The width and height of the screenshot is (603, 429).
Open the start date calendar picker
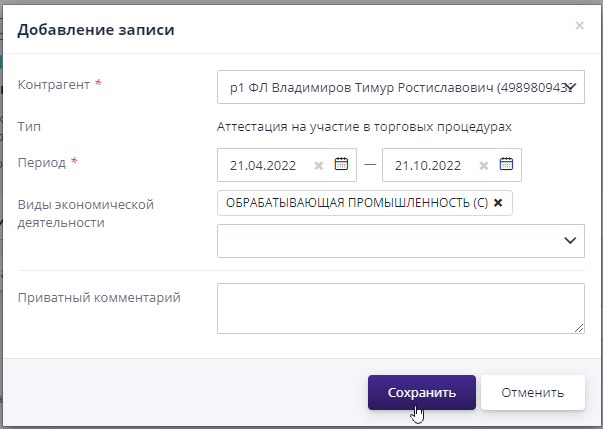point(341,165)
